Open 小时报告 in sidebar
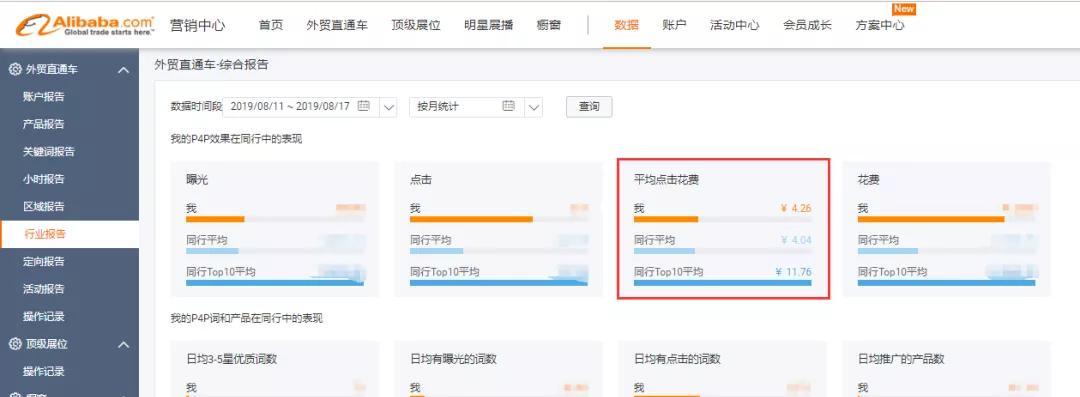Screen dimensions: 1080x397 pos(43,179)
